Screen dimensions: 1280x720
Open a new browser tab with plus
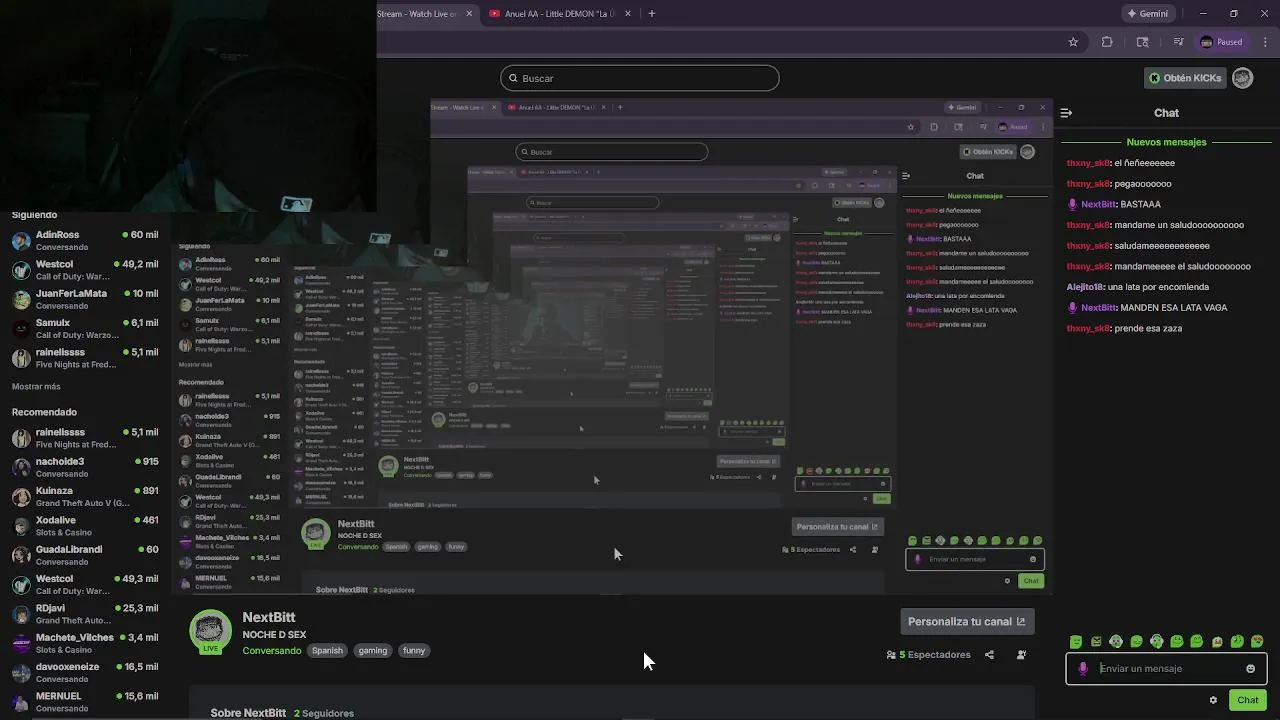coord(651,14)
